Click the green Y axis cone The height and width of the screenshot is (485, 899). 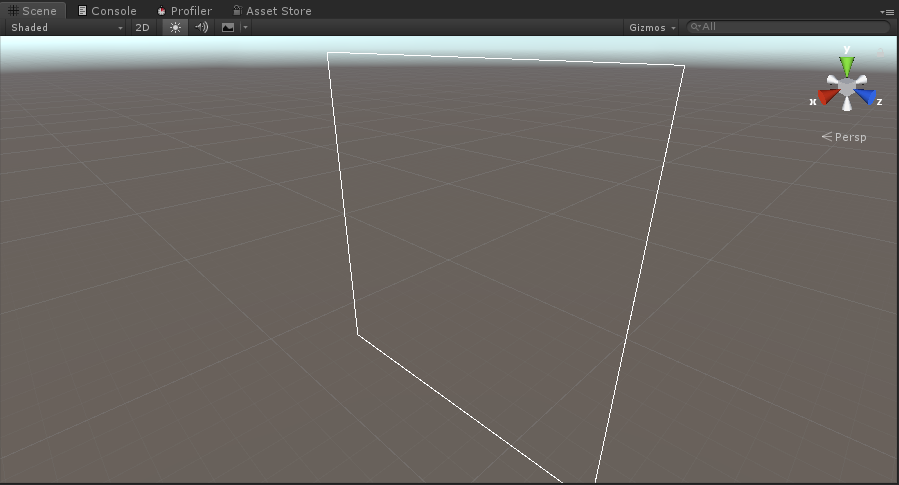point(847,65)
